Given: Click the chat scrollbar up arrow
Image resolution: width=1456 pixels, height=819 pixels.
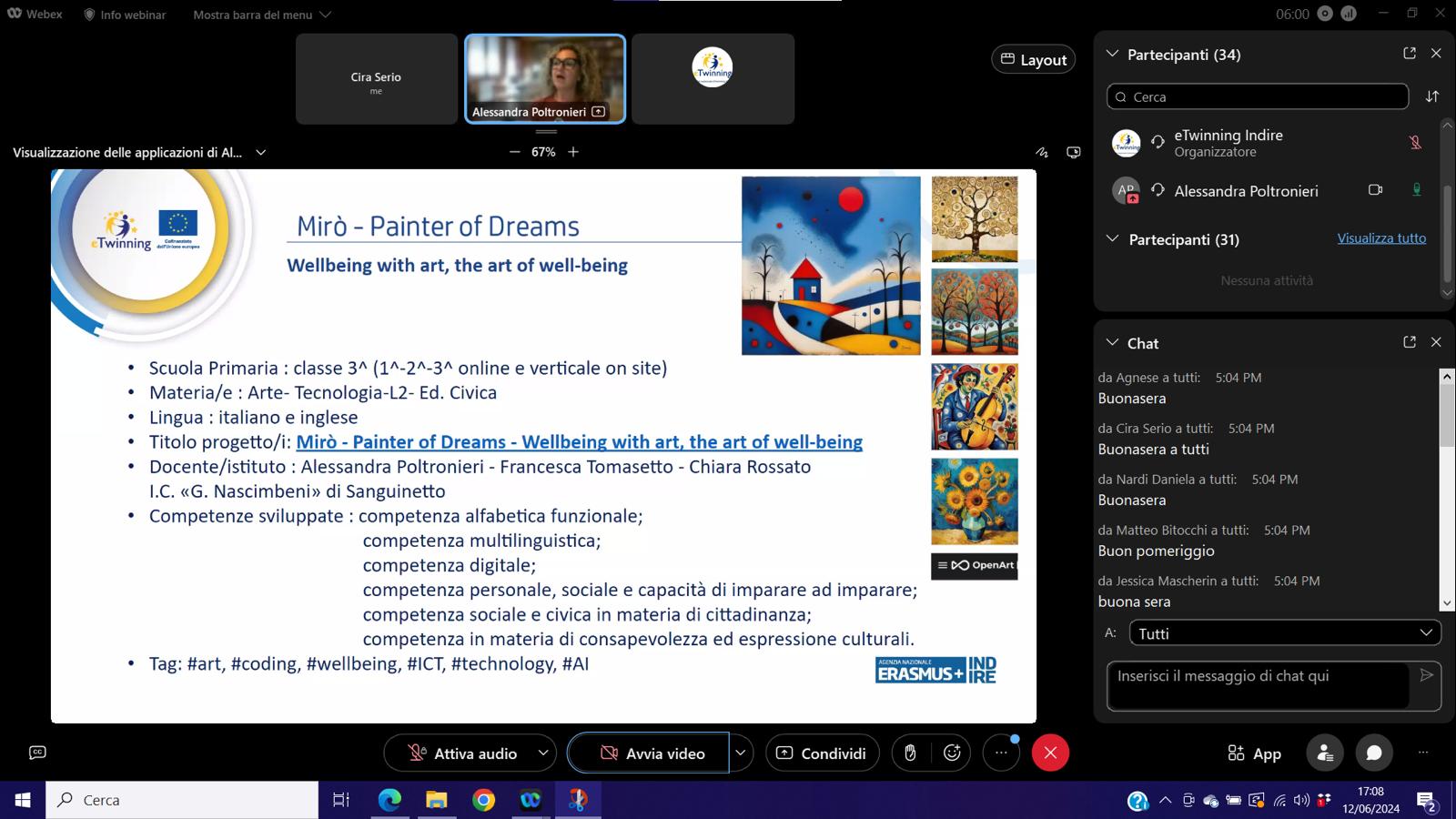Looking at the screenshot, I should click(x=1447, y=376).
